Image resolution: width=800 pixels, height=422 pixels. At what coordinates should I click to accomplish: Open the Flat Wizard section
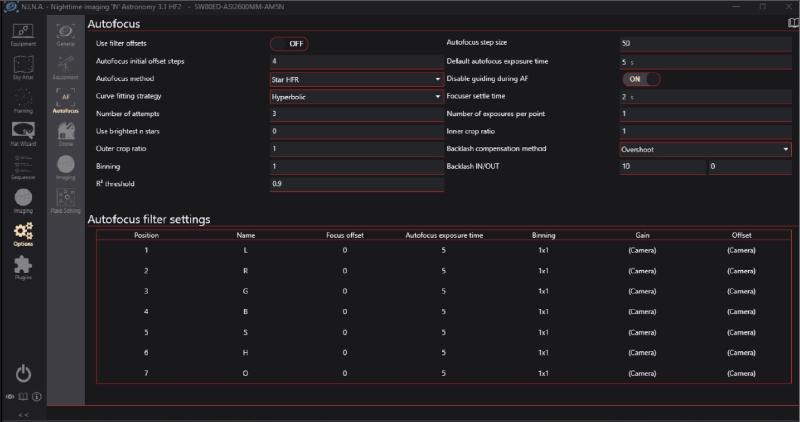coord(23,135)
